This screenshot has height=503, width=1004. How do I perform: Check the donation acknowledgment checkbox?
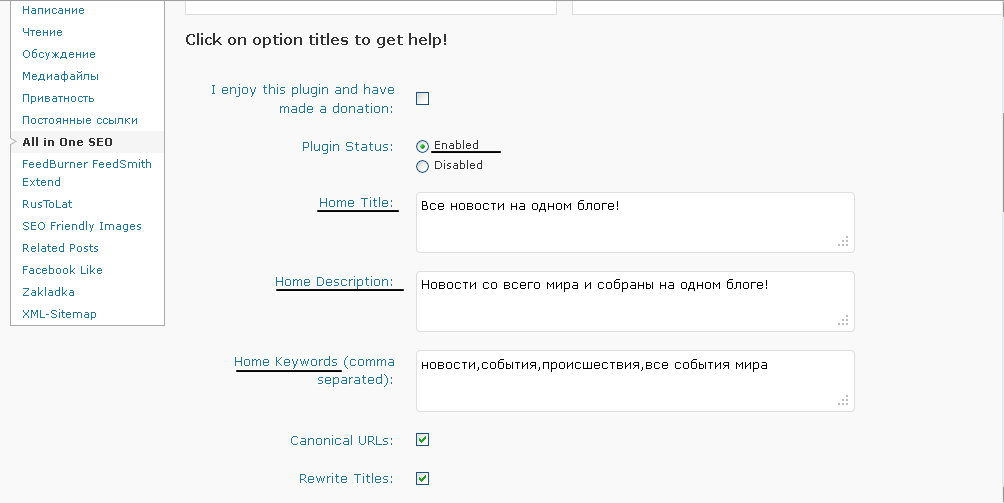click(423, 99)
